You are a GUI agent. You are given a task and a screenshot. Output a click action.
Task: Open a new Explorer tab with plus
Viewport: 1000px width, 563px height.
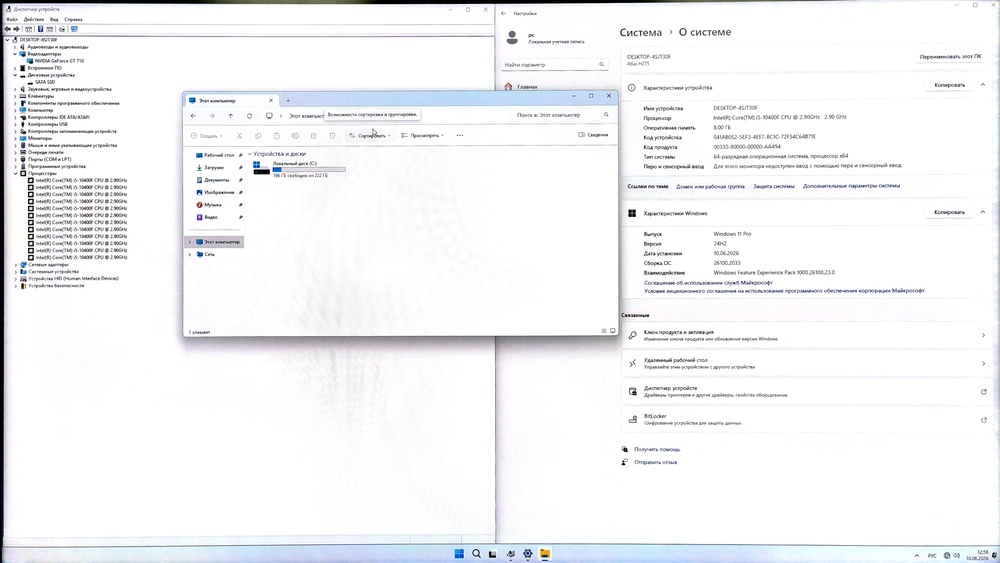tap(288, 101)
